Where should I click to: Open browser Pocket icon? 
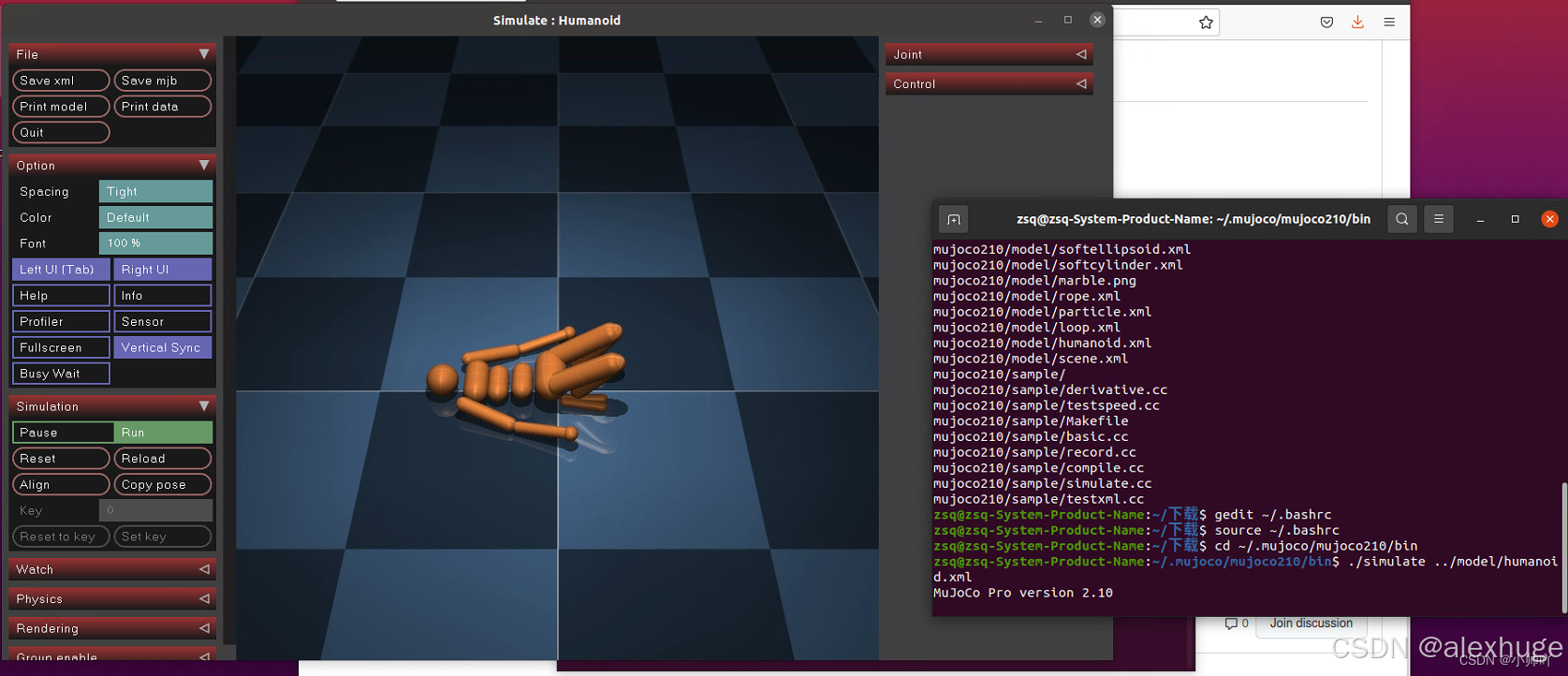point(1326,22)
